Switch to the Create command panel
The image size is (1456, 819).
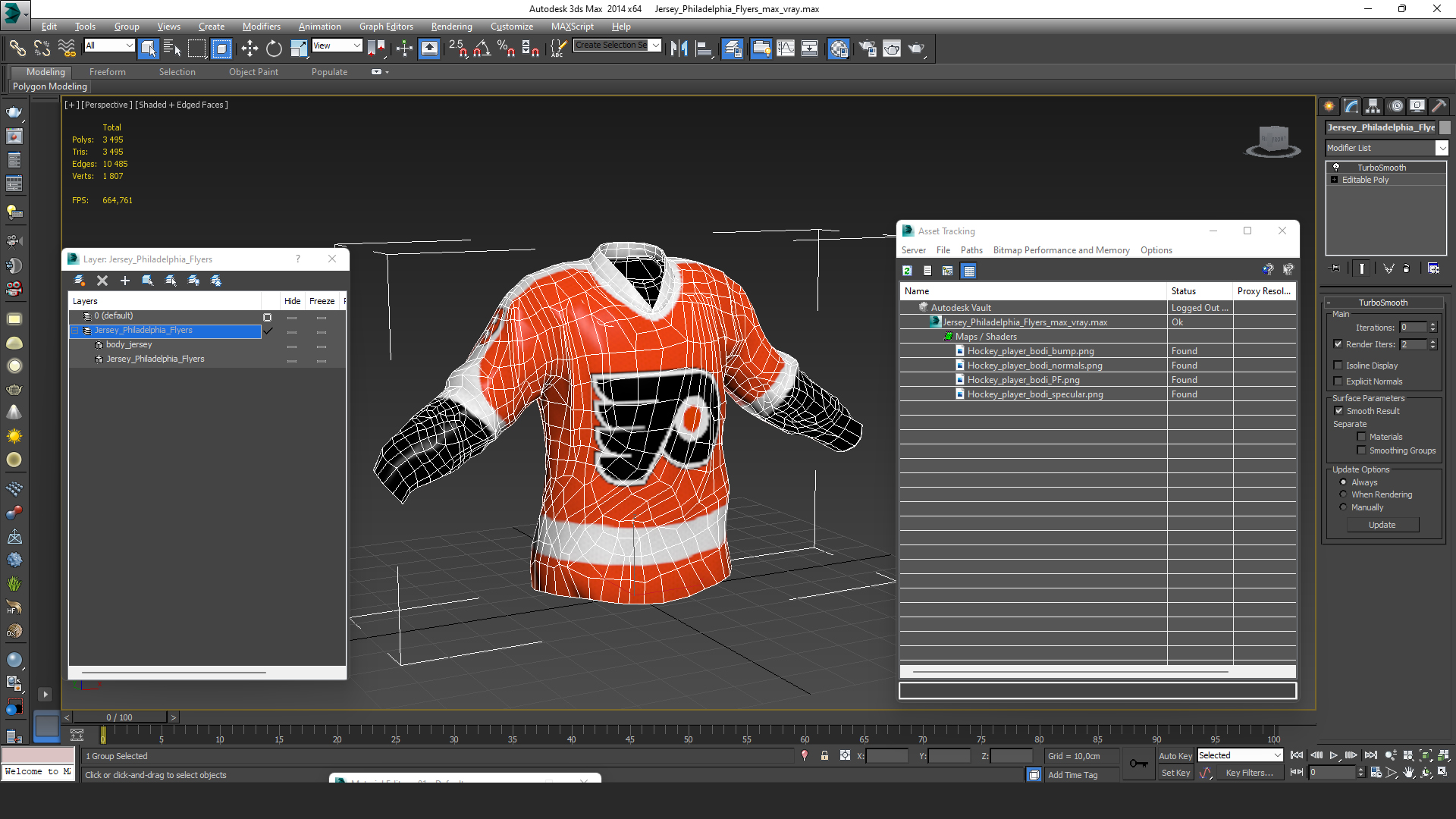point(1329,106)
